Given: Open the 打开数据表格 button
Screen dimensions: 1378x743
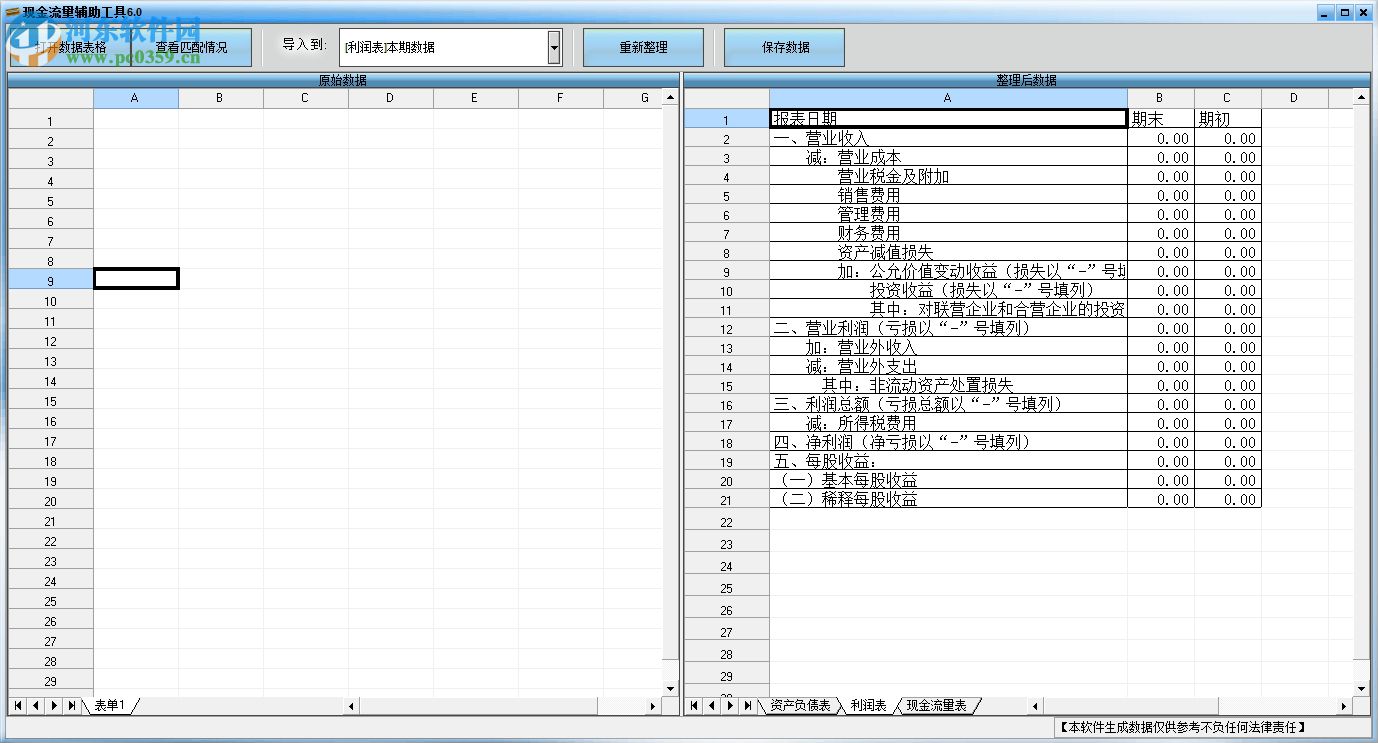Looking at the screenshot, I should (x=70, y=47).
